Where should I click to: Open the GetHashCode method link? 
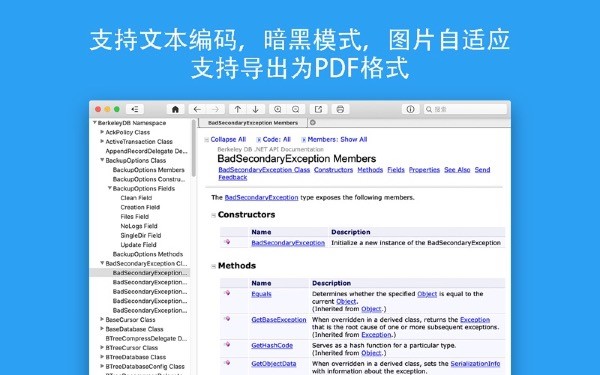(x=272, y=346)
